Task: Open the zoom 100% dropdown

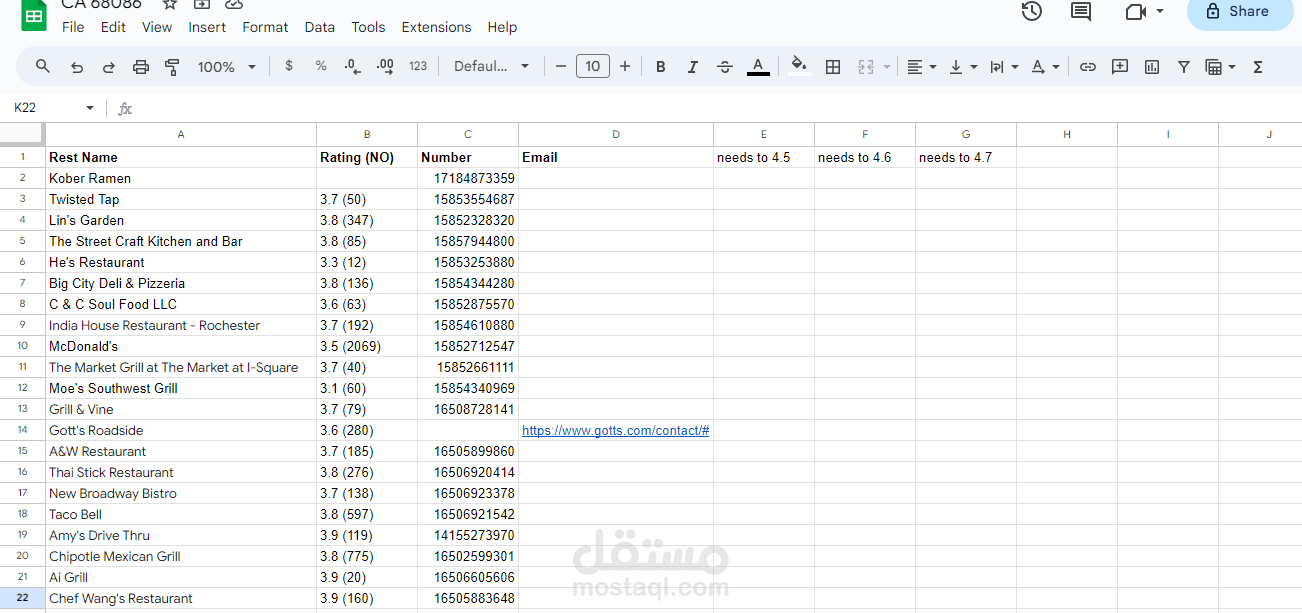Action: [227, 67]
